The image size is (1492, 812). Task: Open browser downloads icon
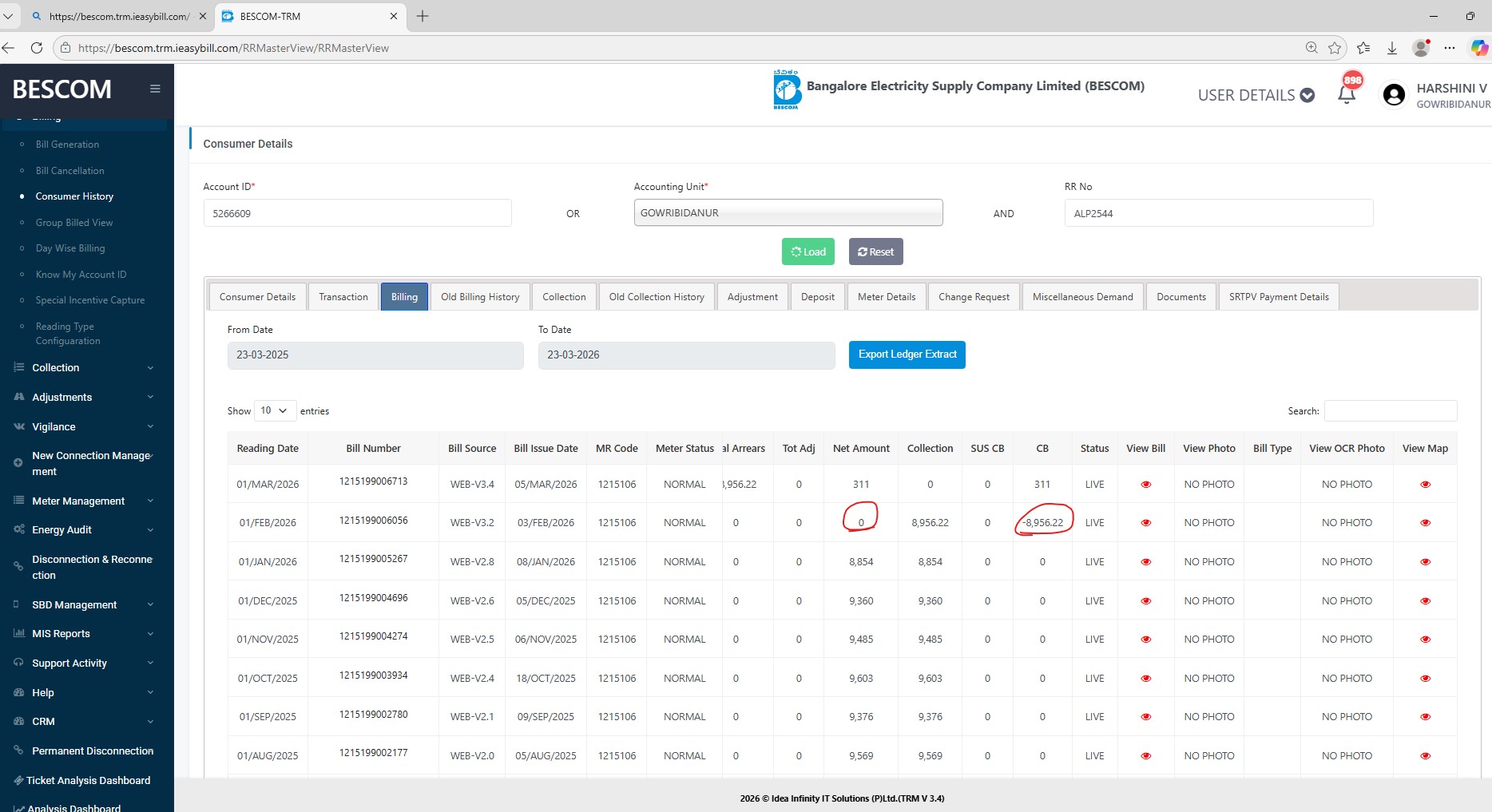[1391, 48]
